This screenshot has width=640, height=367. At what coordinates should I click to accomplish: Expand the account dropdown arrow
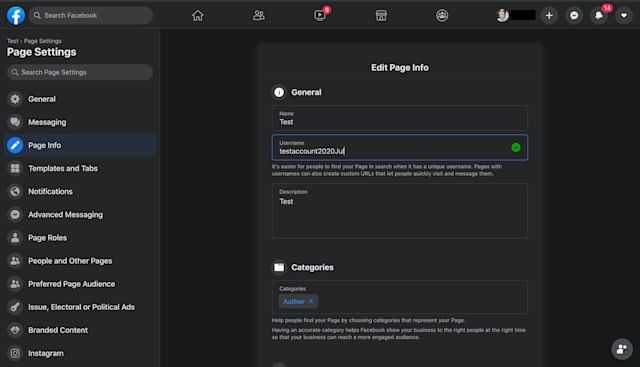click(x=624, y=16)
